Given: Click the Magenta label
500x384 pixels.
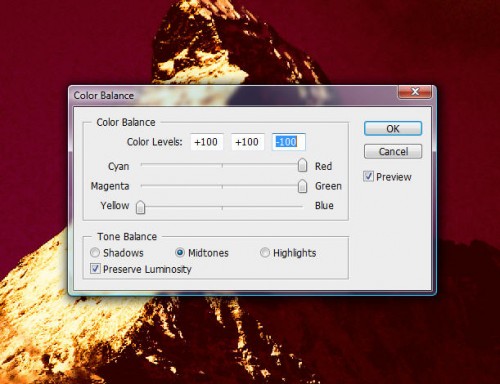Looking at the screenshot, I should tap(110, 186).
